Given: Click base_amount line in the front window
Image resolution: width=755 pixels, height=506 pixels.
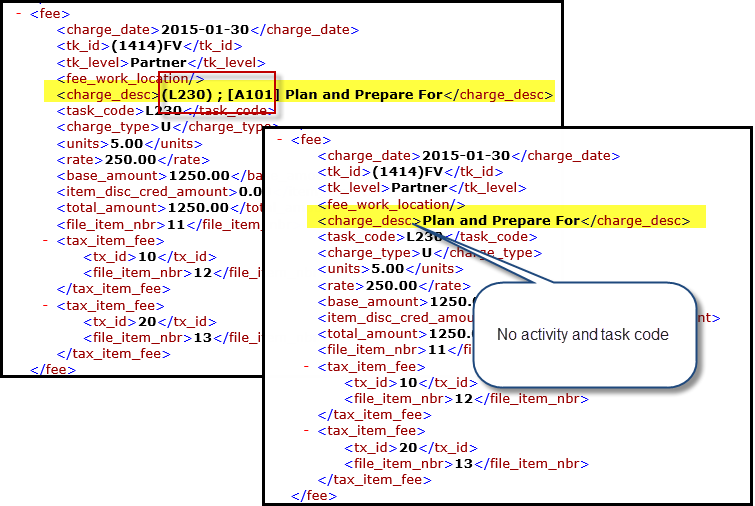Looking at the screenshot, I should coord(396,302).
